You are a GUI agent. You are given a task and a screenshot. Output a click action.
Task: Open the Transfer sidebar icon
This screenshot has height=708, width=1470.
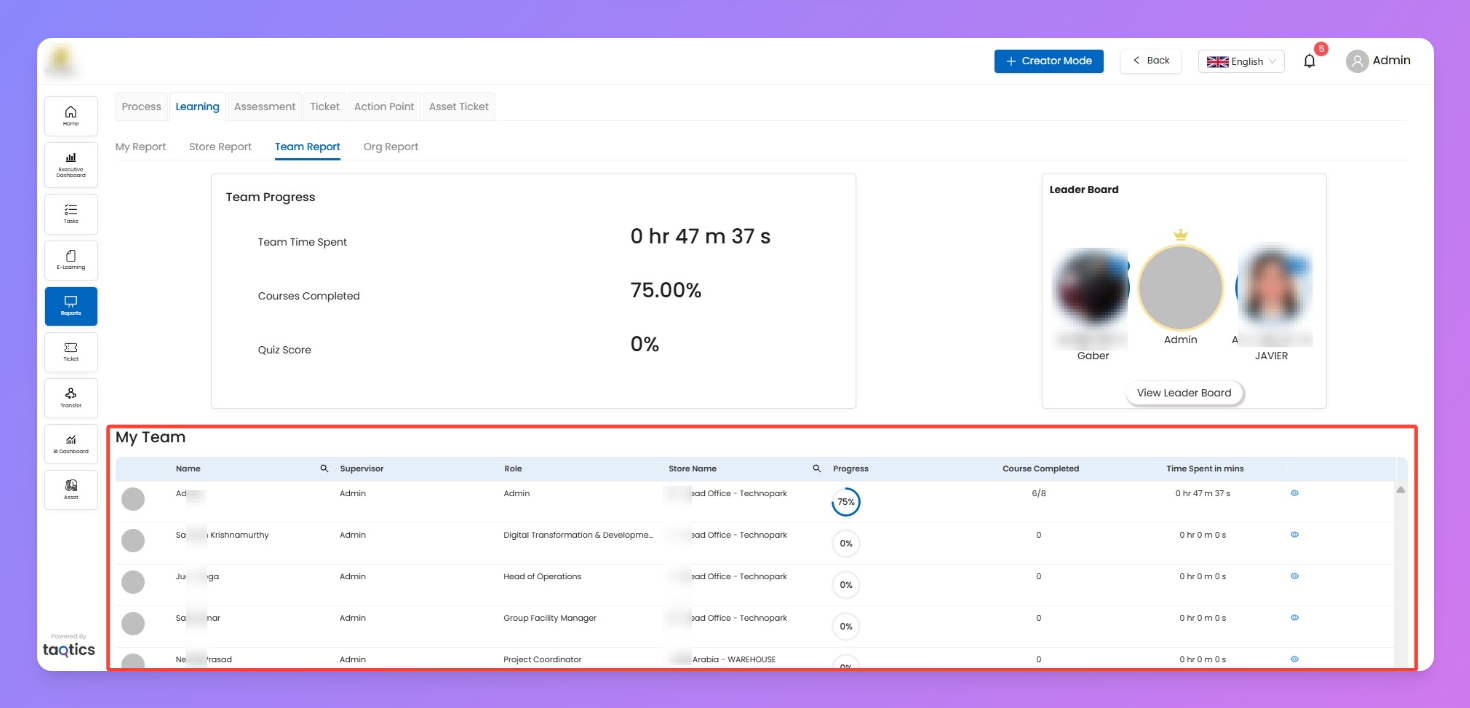coord(71,398)
